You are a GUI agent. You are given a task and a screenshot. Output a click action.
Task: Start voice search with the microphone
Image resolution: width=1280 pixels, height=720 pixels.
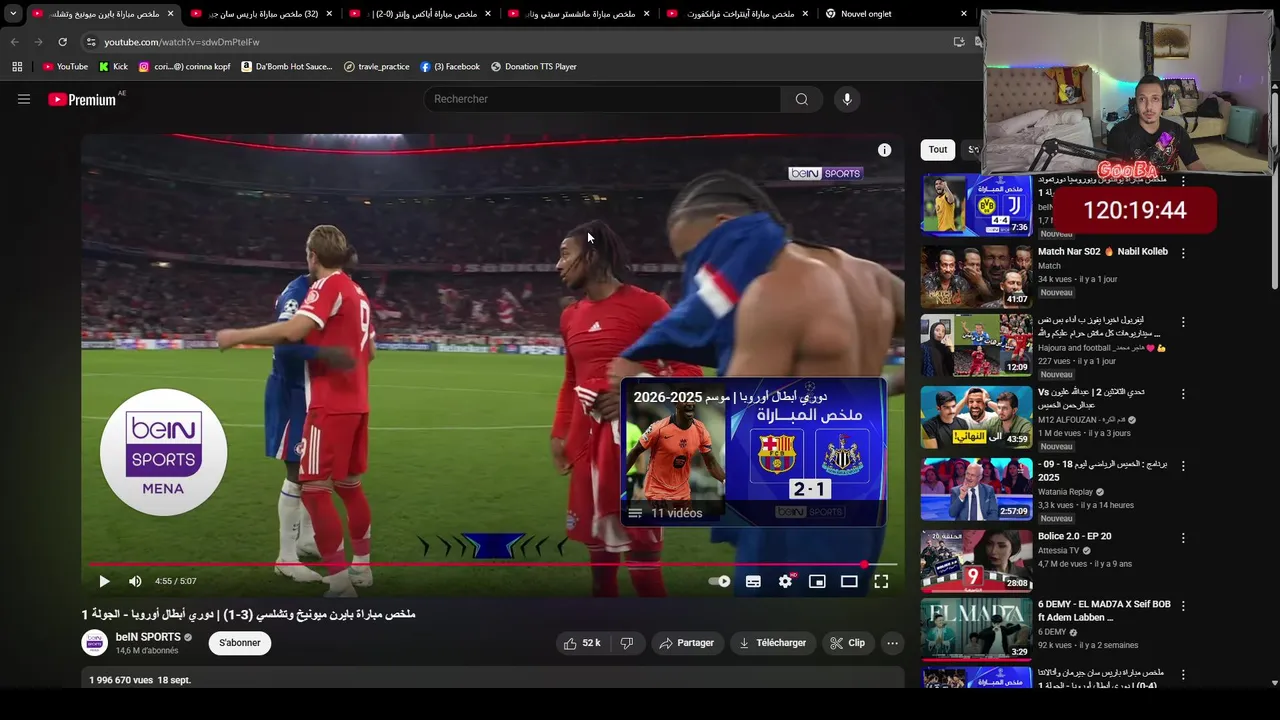pos(847,99)
